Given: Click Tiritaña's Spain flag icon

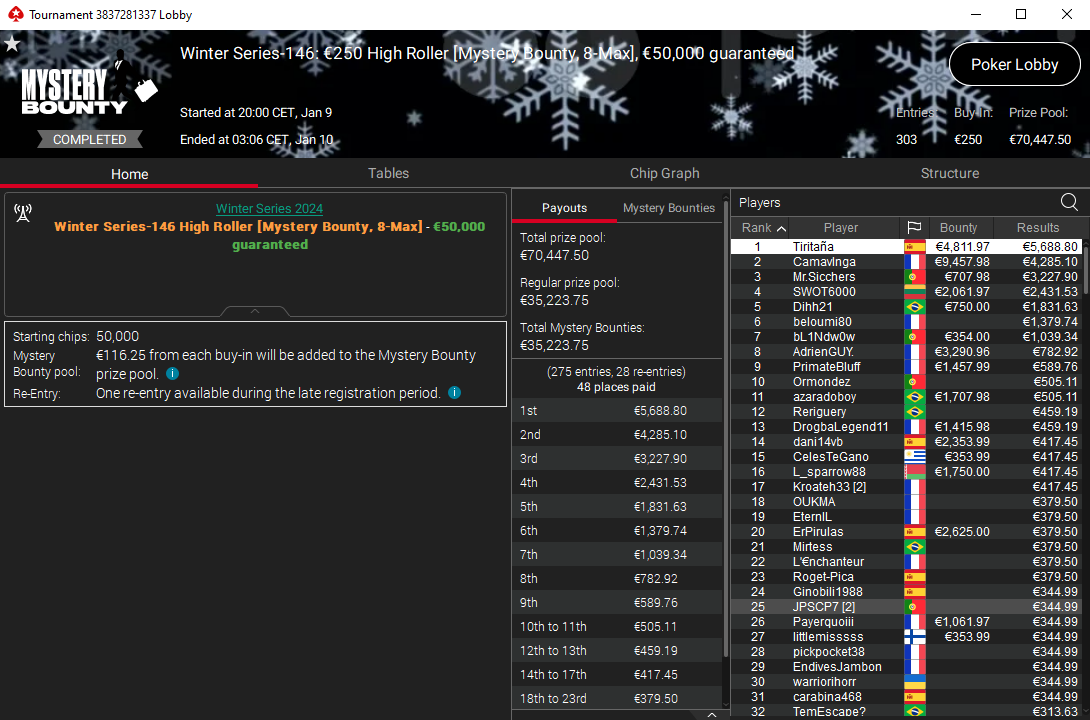Looking at the screenshot, I should click(x=915, y=247).
